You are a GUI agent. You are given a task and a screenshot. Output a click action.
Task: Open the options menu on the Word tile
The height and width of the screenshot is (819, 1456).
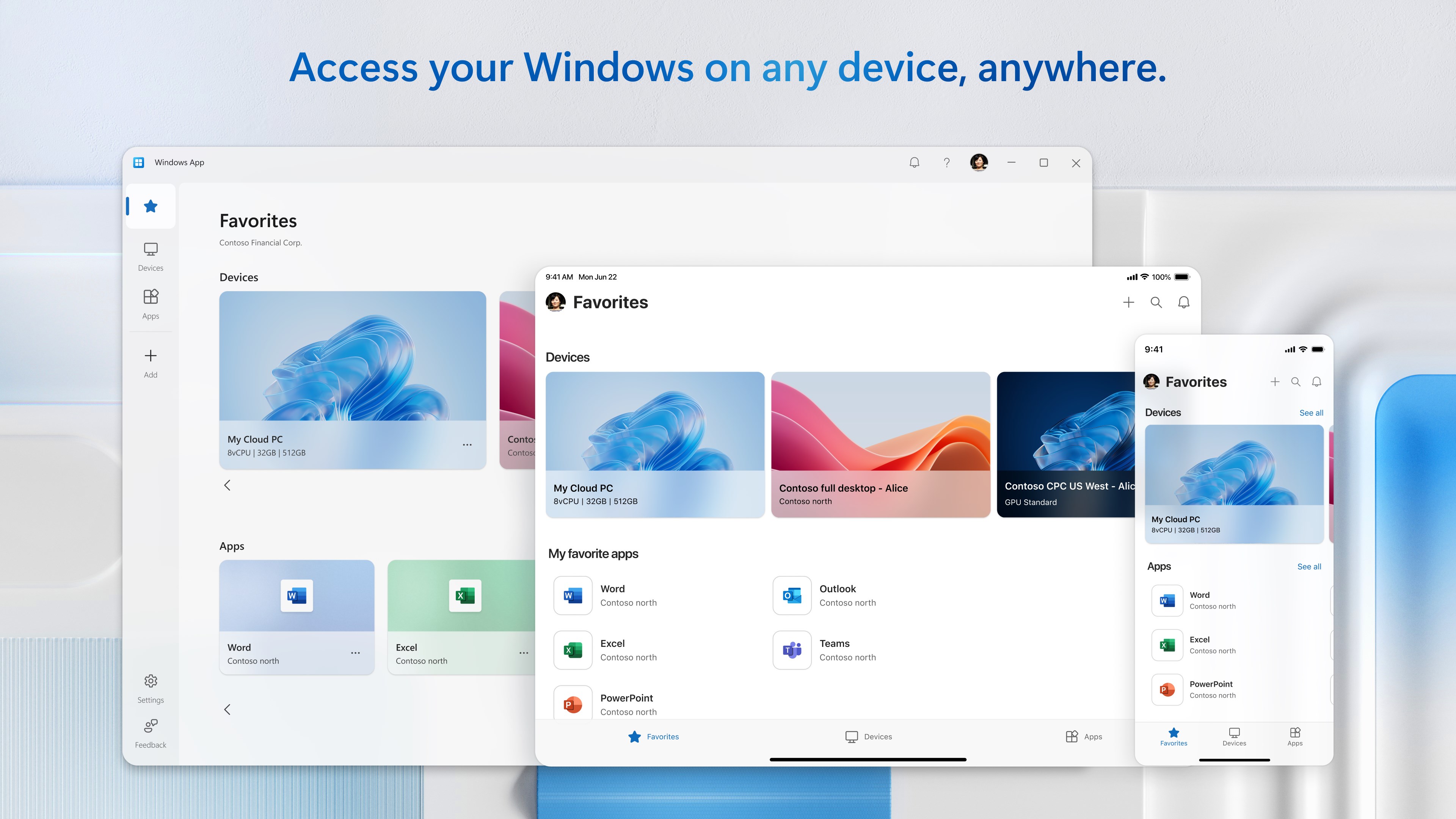pyautogui.click(x=356, y=652)
